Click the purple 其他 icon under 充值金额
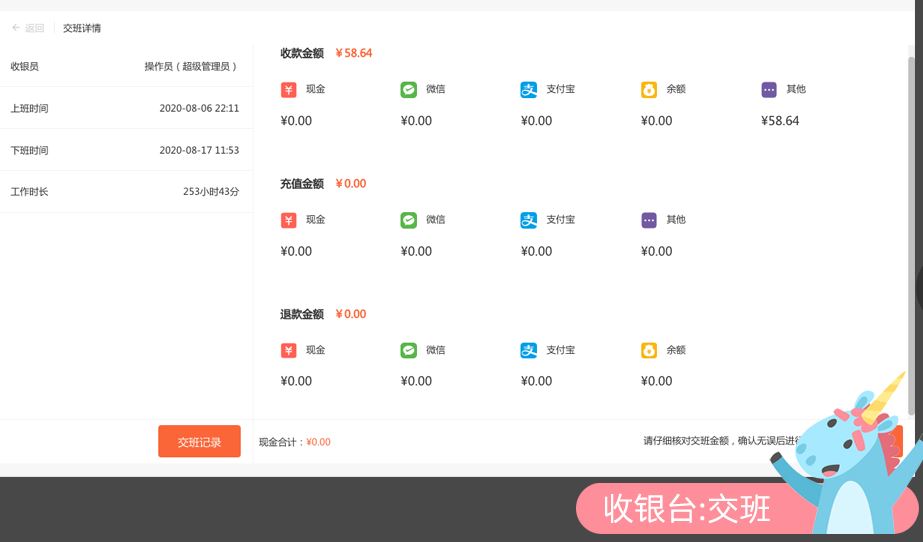This screenshot has height=542, width=923. (x=649, y=220)
